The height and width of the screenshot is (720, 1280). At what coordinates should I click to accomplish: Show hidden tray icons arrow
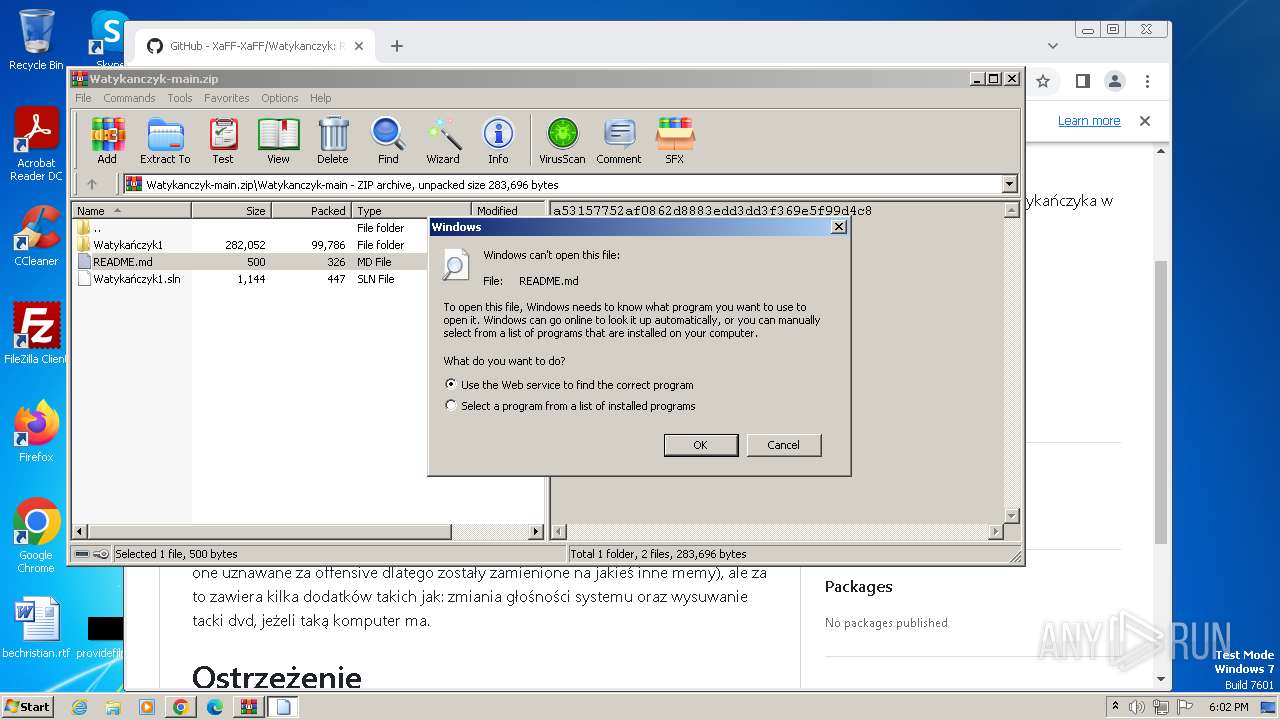[x=1116, y=707]
